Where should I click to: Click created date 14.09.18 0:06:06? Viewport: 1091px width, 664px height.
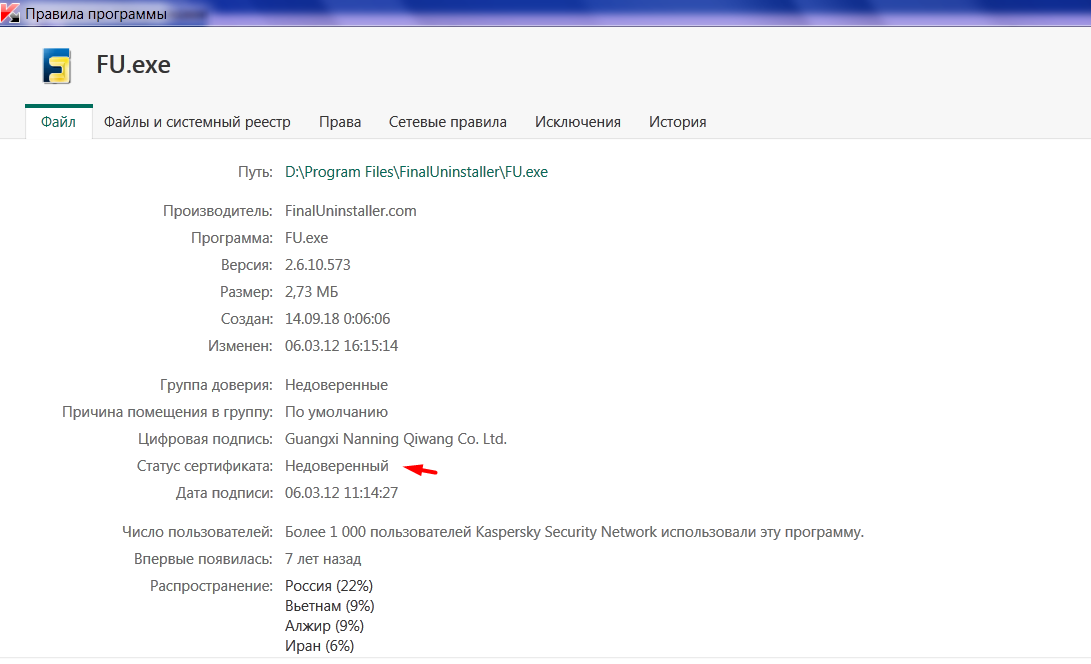point(337,319)
